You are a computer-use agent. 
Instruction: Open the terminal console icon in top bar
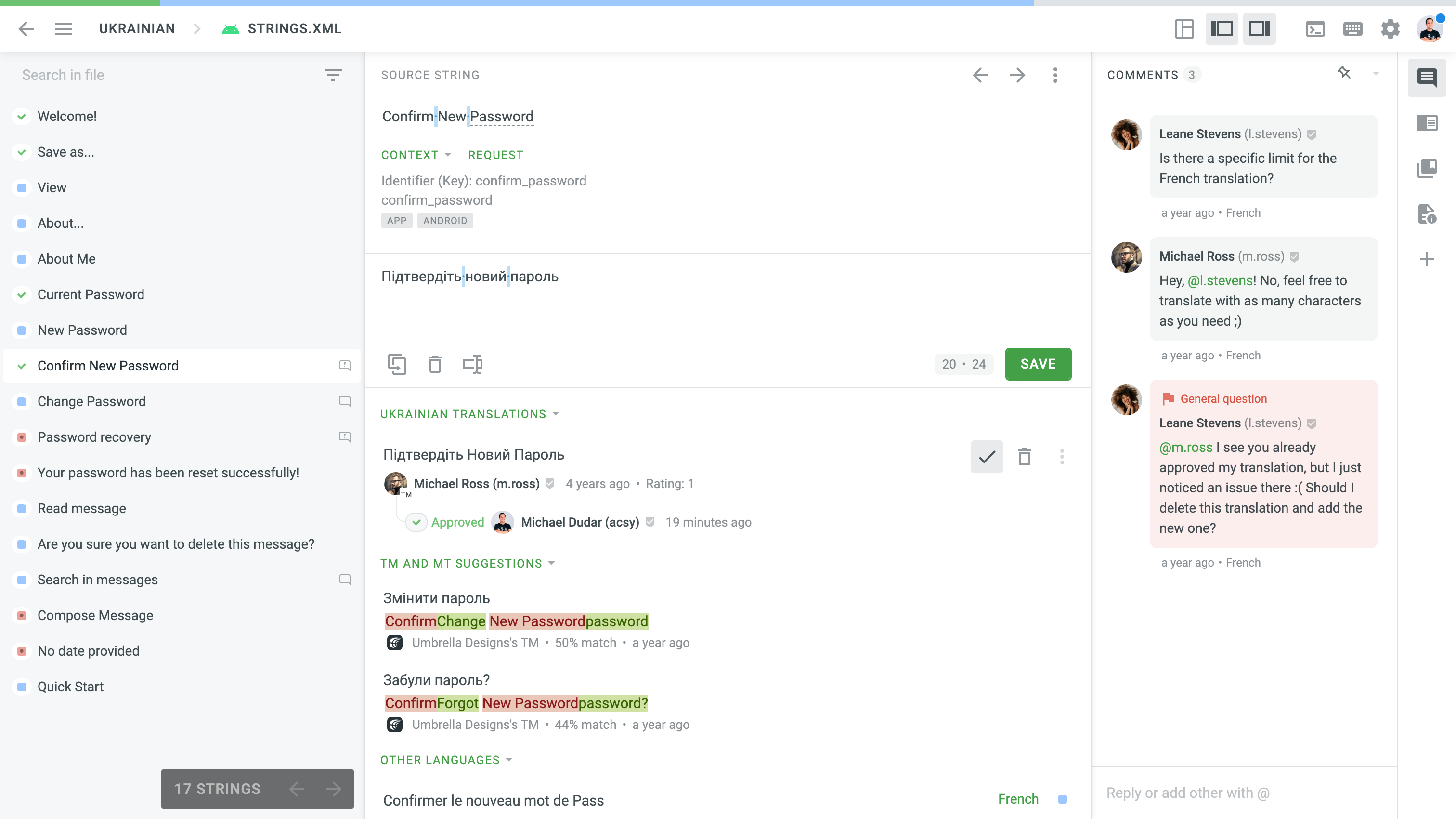pyautogui.click(x=1315, y=29)
